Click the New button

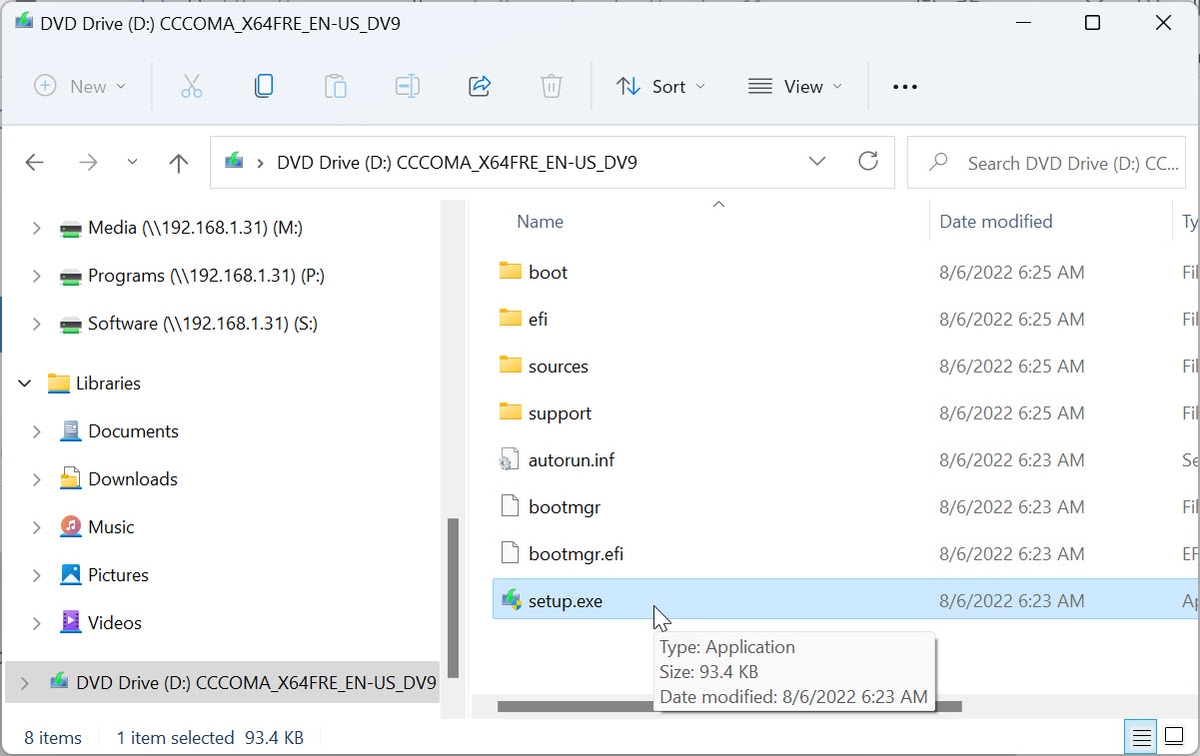(x=78, y=86)
